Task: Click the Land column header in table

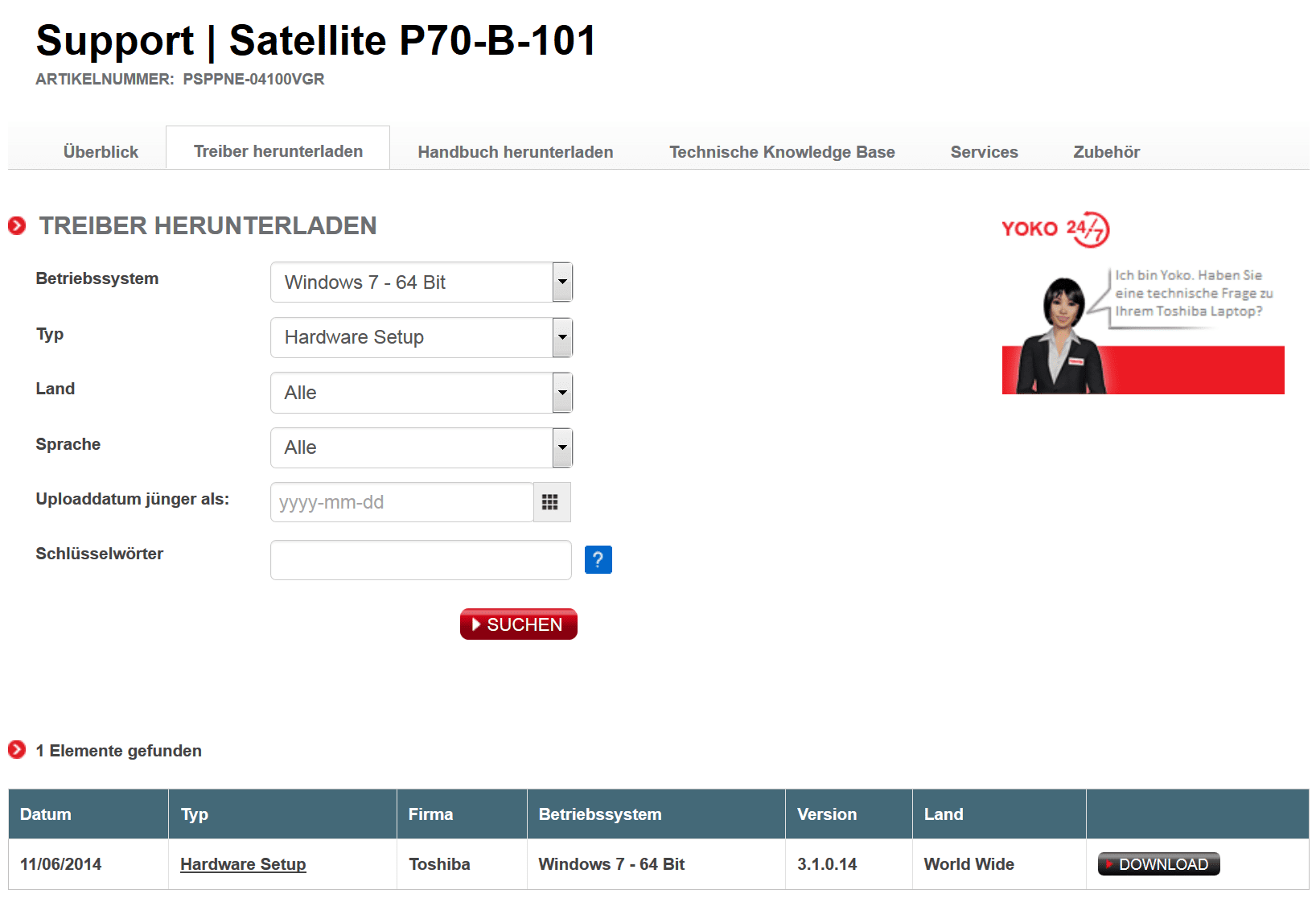Action: click(x=999, y=814)
